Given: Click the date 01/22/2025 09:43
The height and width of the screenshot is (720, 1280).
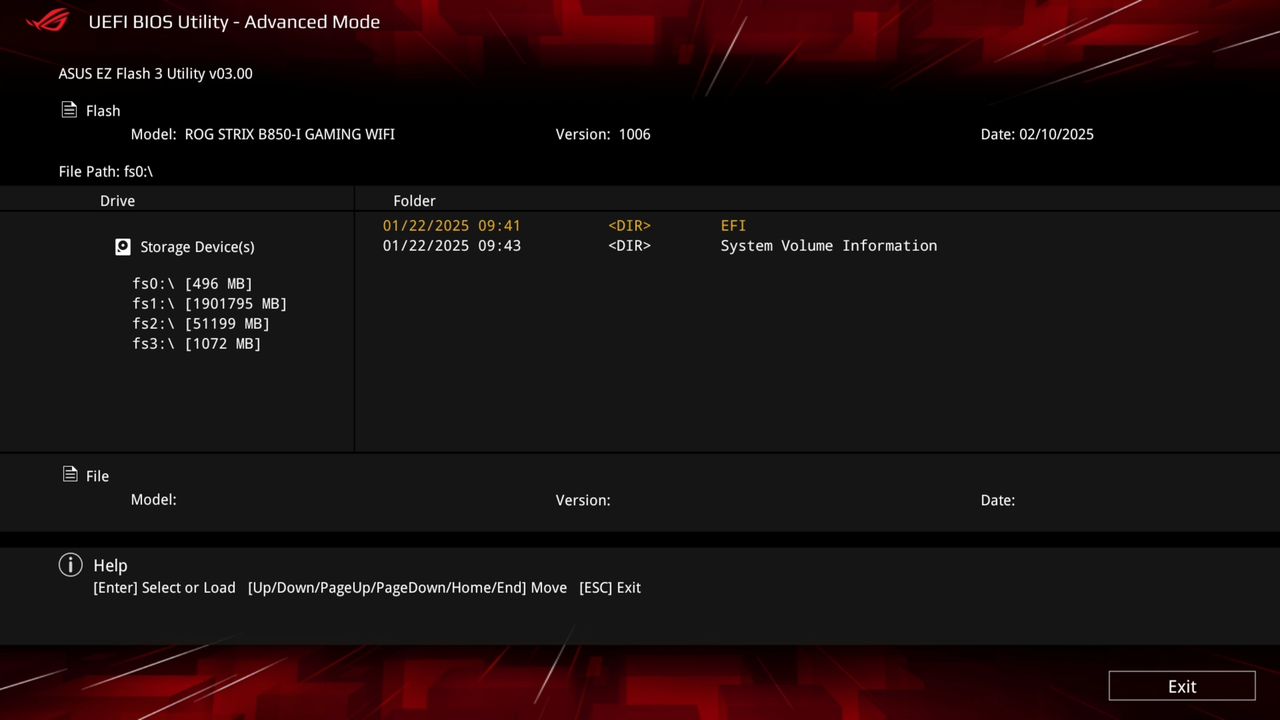Looking at the screenshot, I should (452, 246).
